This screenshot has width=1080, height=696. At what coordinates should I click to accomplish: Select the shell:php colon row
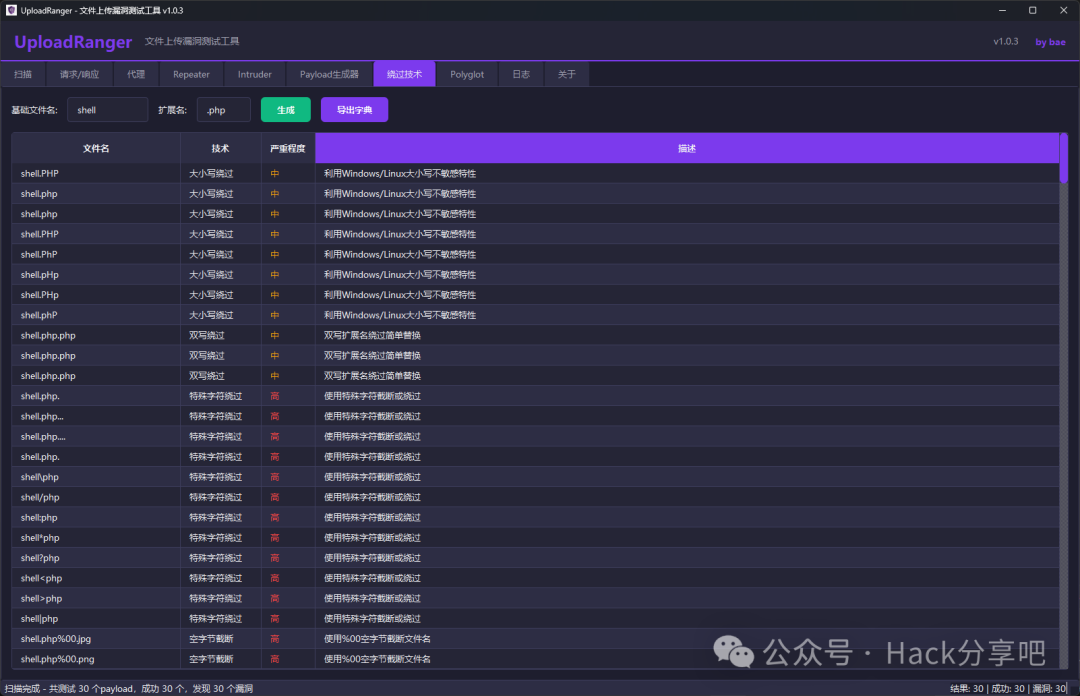pyautogui.click(x=535, y=518)
